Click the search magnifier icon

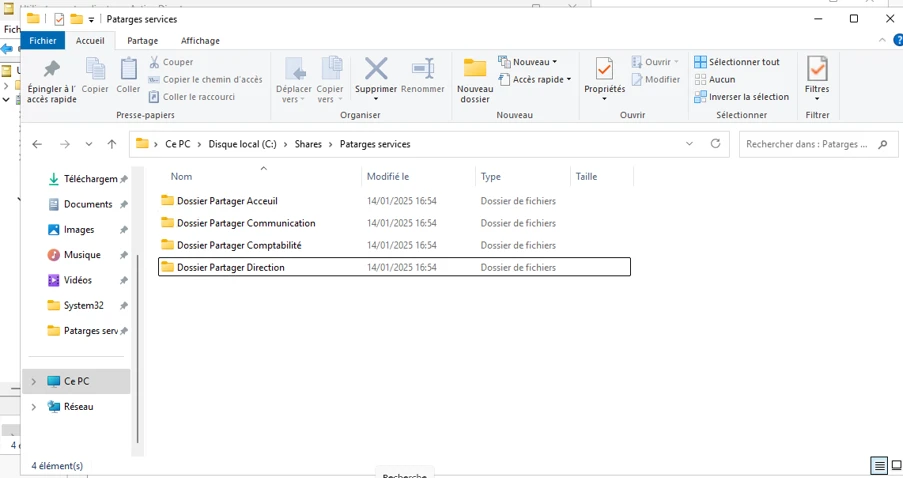(883, 144)
